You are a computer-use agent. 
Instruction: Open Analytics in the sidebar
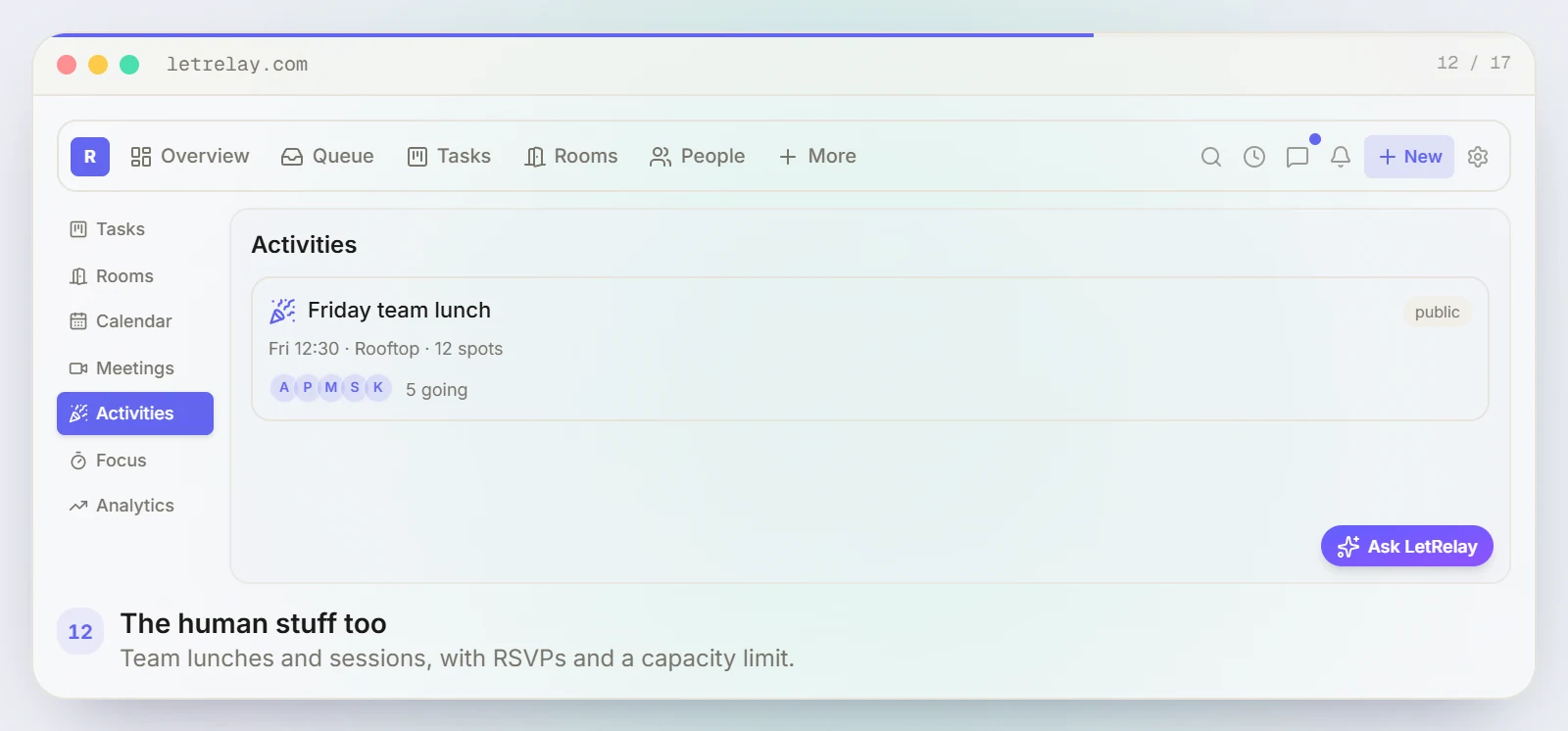[135, 506]
